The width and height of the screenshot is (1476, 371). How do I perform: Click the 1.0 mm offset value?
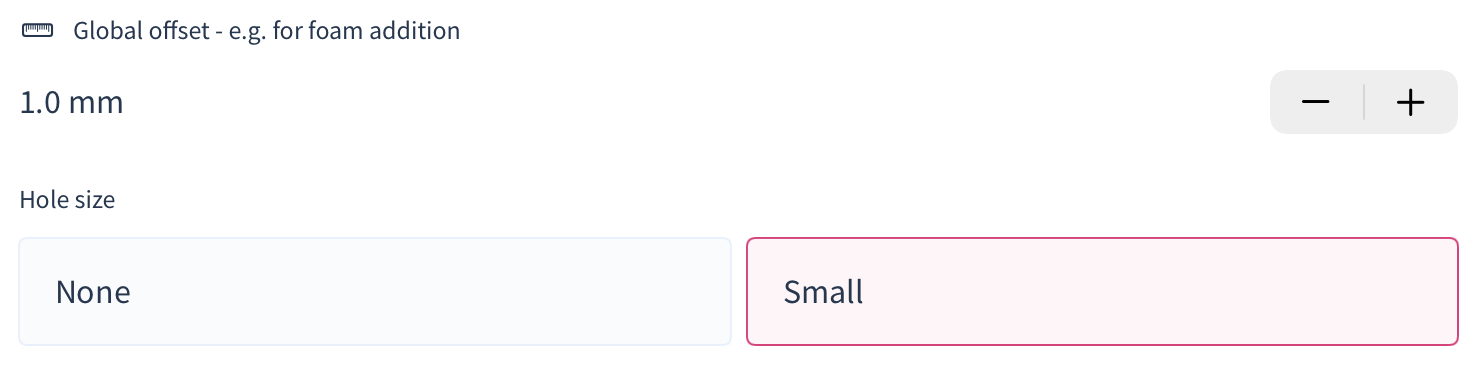(72, 103)
